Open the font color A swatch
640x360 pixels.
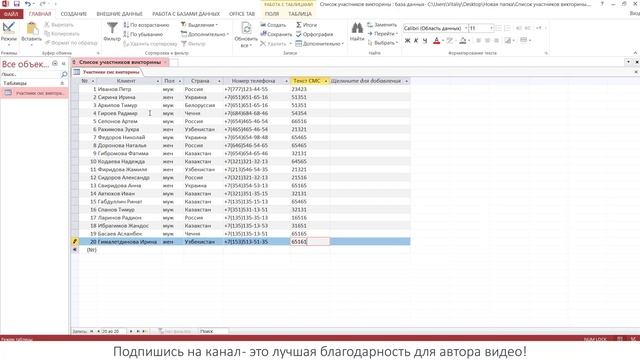coord(436,40)
